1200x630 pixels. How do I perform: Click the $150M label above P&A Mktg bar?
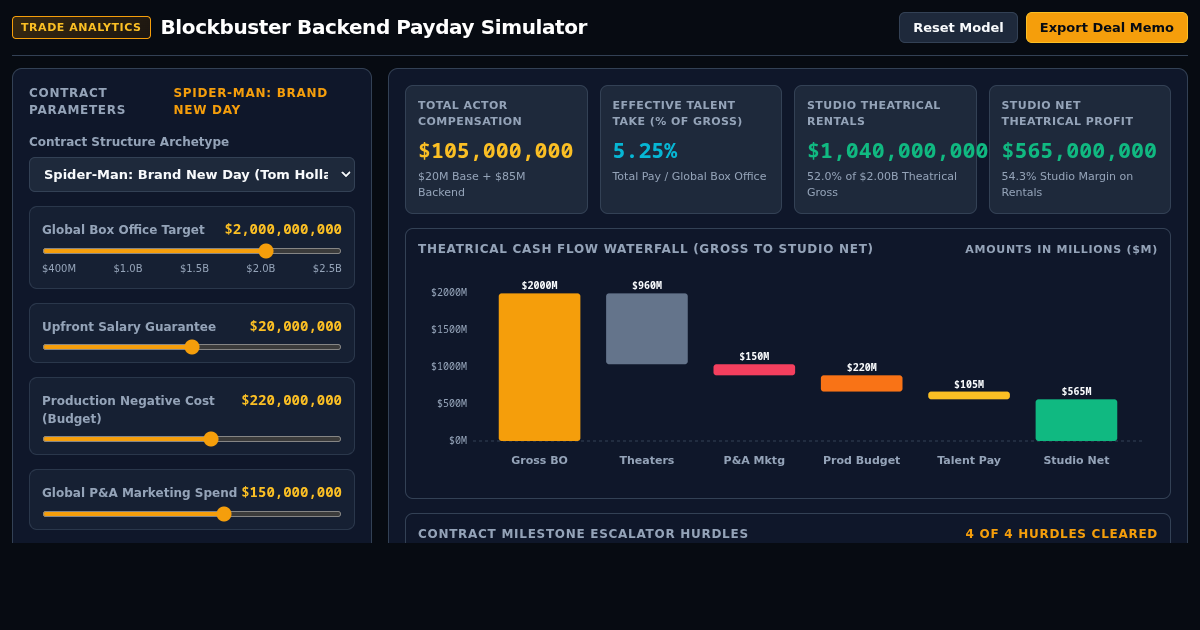tap(754, 356)
